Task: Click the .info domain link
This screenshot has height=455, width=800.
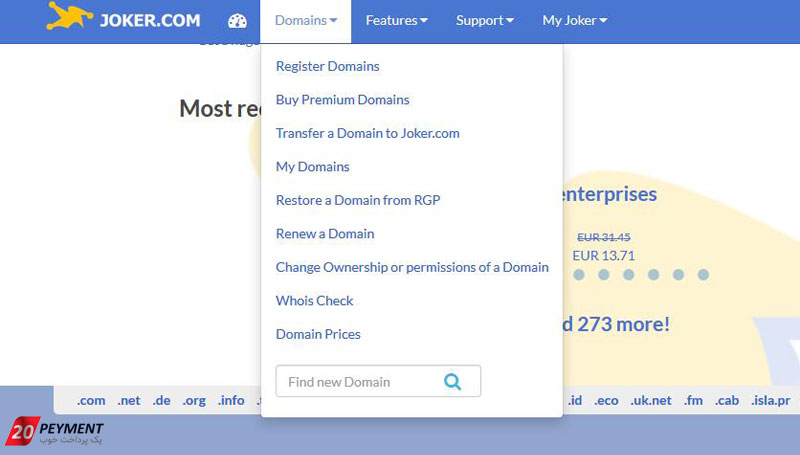Action: coord(231,400)
